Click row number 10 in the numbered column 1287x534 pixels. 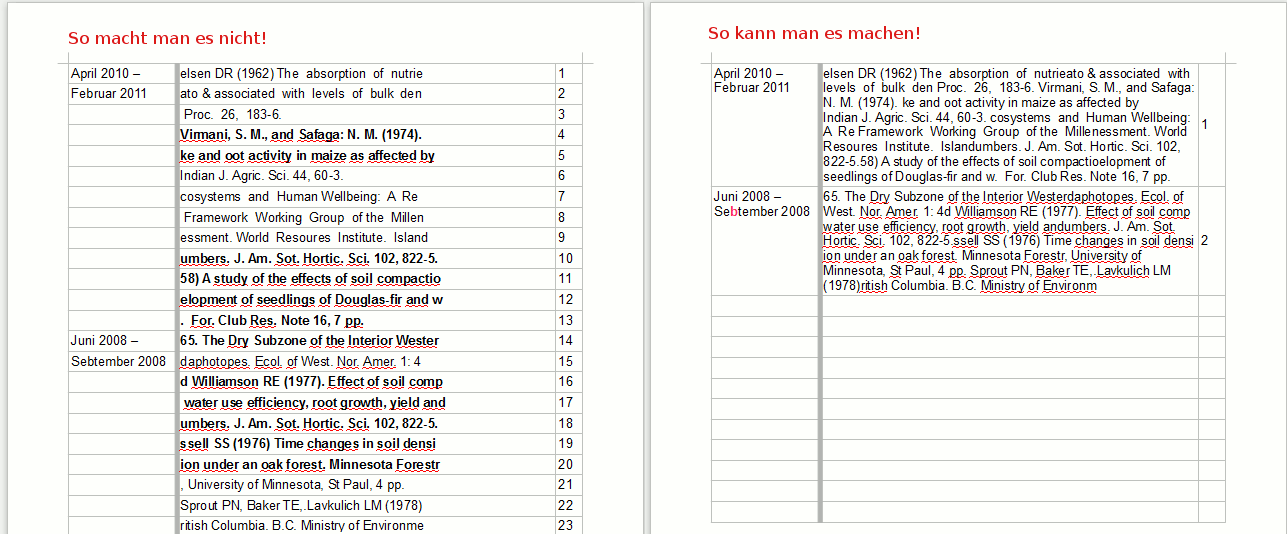pyautogui.click(x=566, y=258)
